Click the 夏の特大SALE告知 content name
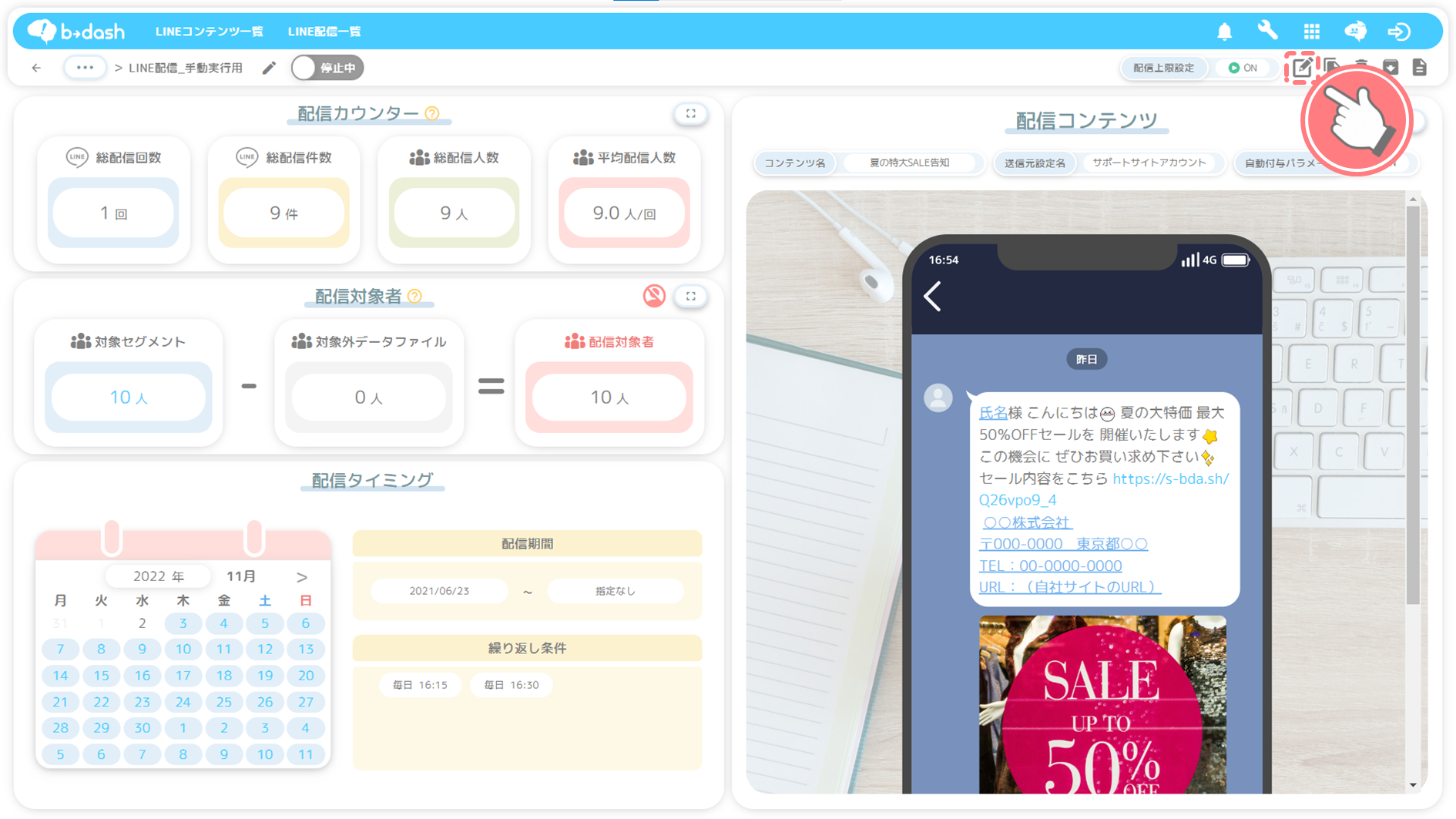 tap(909, 163)
